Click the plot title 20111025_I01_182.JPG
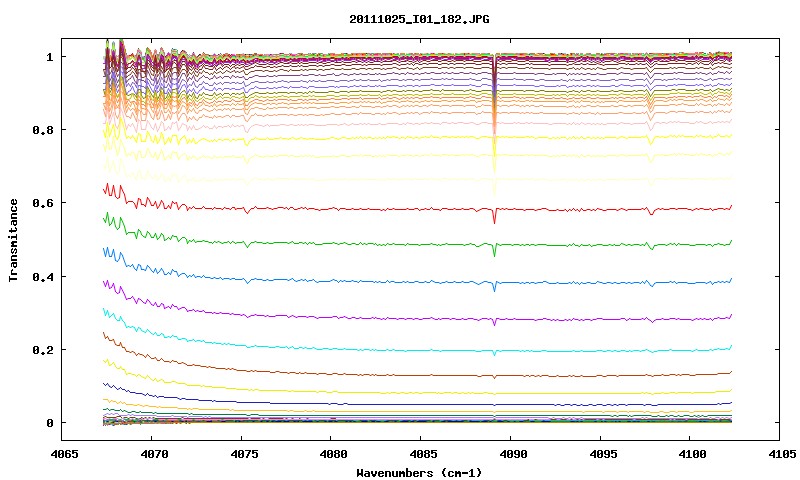The image size is (800, 480). click(x=419, y=19)
